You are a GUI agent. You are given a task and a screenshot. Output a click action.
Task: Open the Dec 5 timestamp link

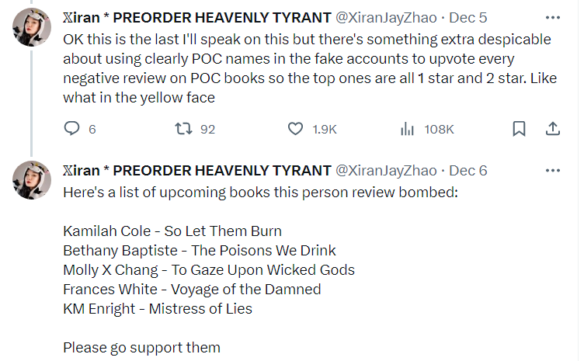468,18
